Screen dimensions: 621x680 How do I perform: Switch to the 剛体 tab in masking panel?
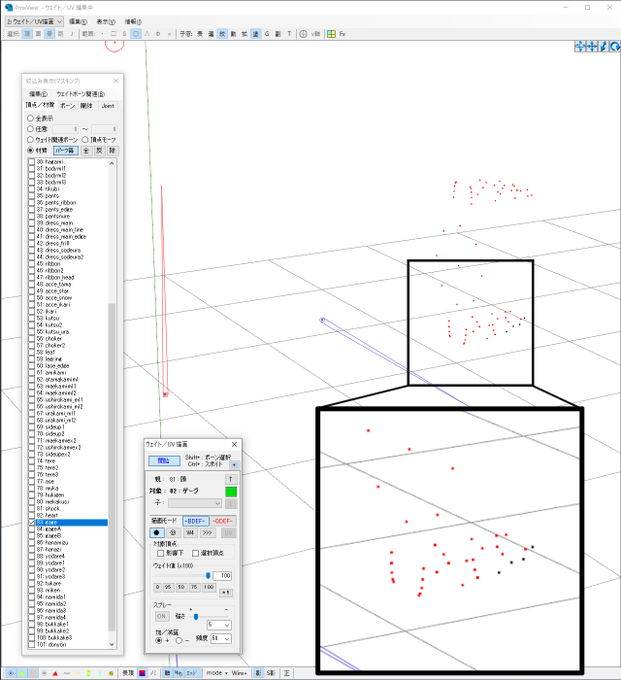(87, 105)
